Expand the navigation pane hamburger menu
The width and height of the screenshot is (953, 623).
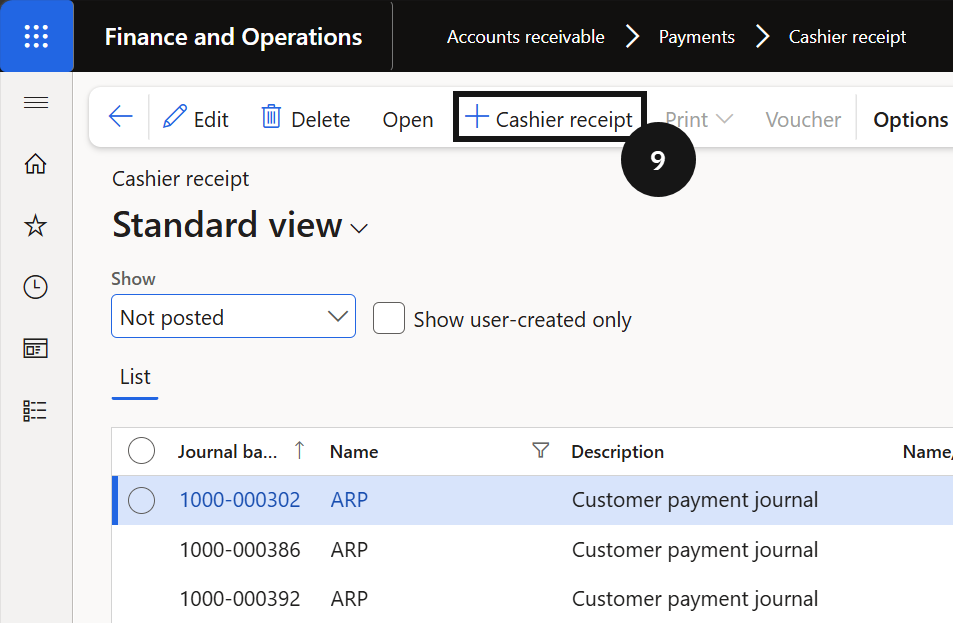click(x=36, y=103)
